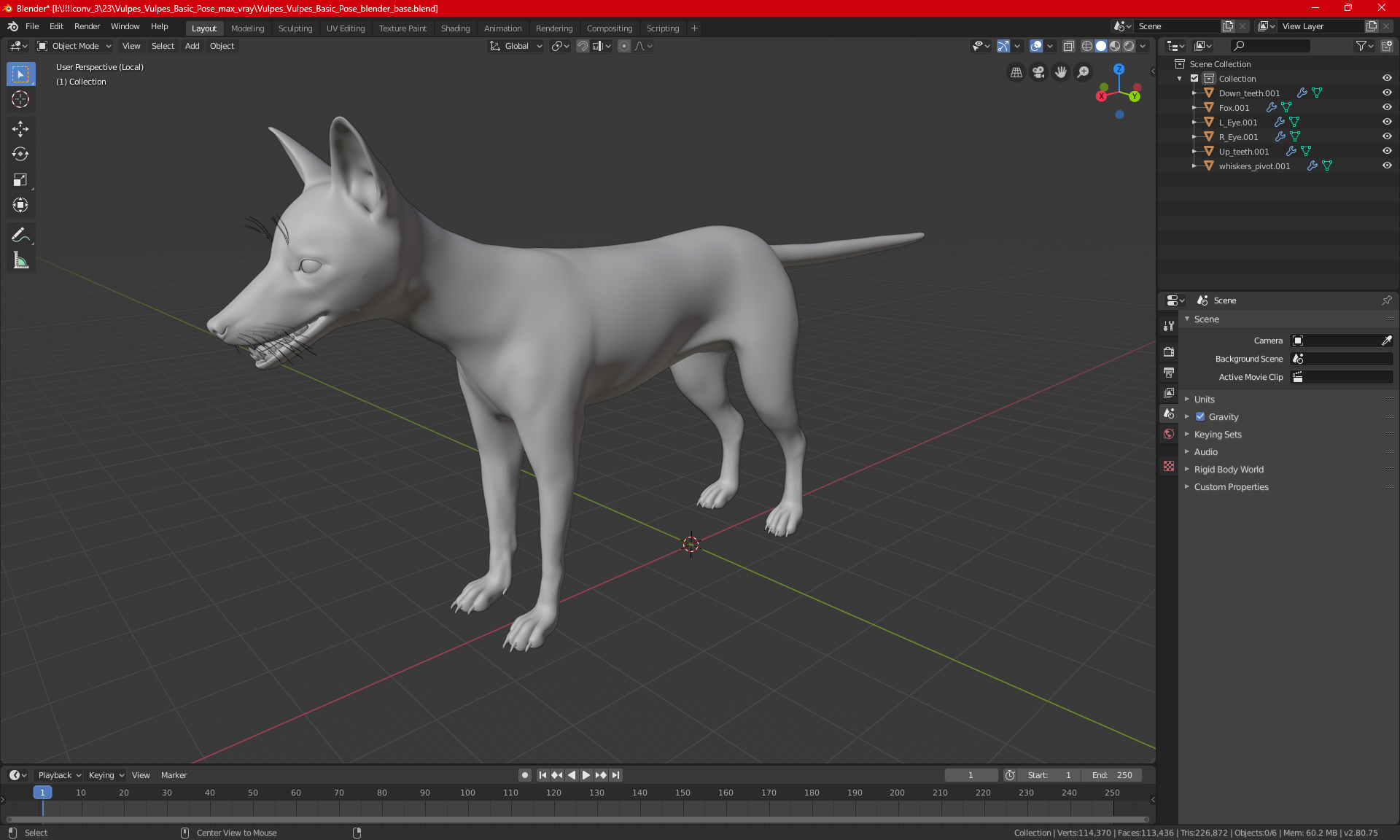Switch to the Shading workspace tab
1400x840 pixels.
click(455, 27)
